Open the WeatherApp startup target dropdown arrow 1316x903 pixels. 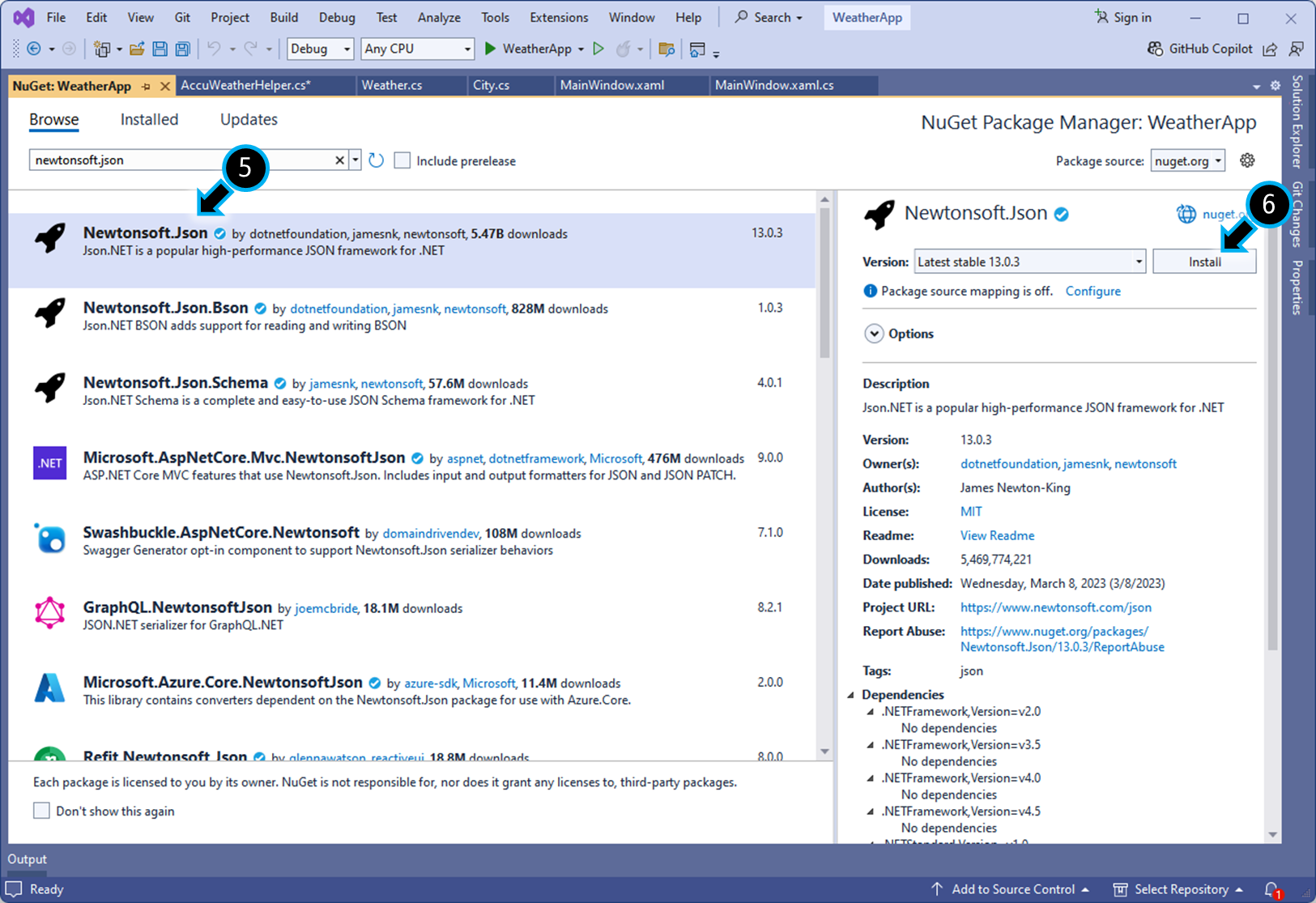click(581, 49)
